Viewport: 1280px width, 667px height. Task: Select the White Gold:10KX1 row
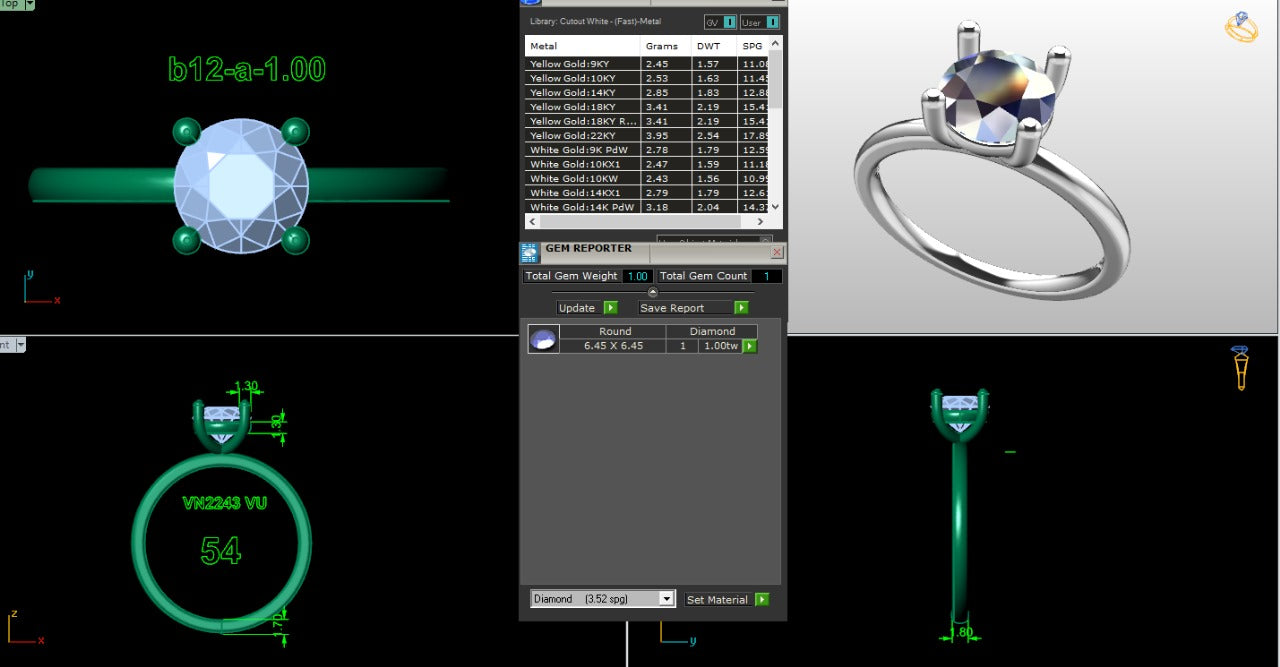click(647, 164)
